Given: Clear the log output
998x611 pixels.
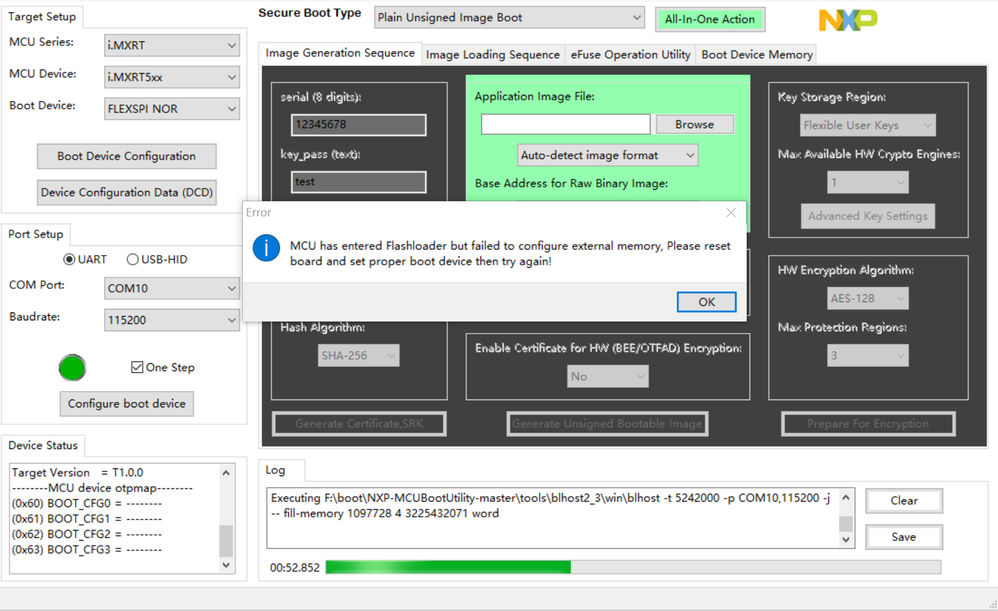Looking at the screenshot, I should (904, 501).
